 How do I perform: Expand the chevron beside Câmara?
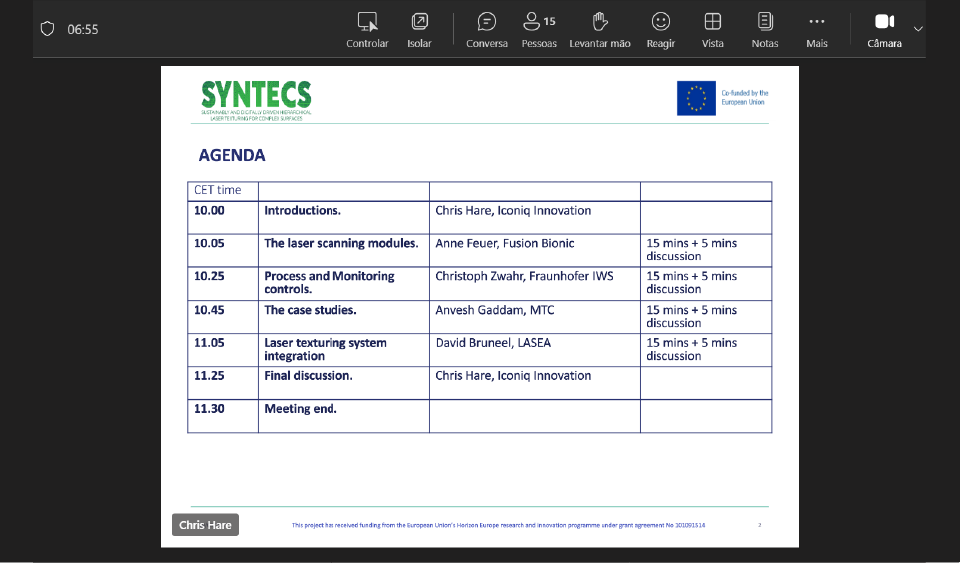point(918,29)
